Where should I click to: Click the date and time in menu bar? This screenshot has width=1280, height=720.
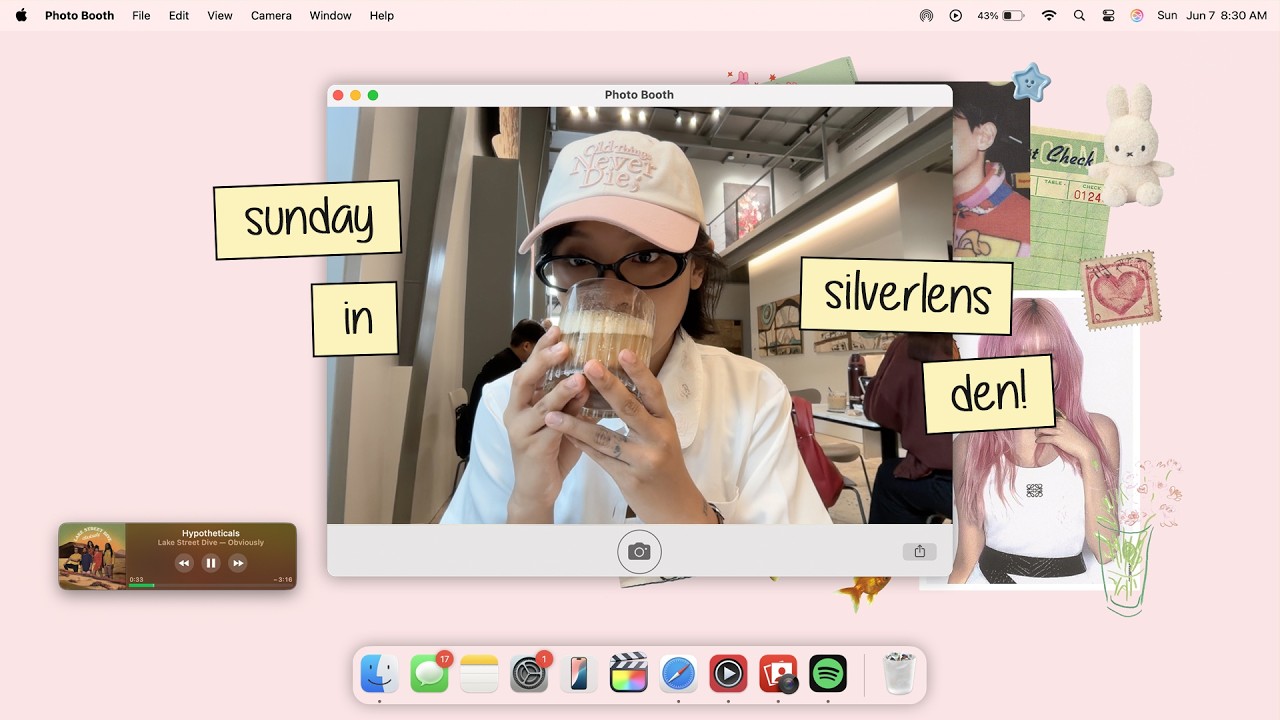click(x=1212, y=16)
